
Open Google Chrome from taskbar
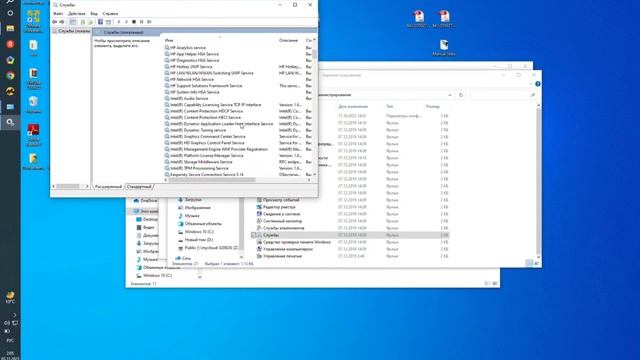(10, 76)
